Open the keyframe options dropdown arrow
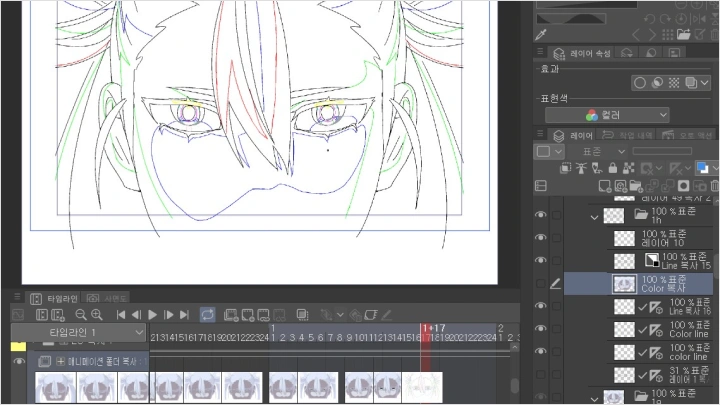 point(340,315)
